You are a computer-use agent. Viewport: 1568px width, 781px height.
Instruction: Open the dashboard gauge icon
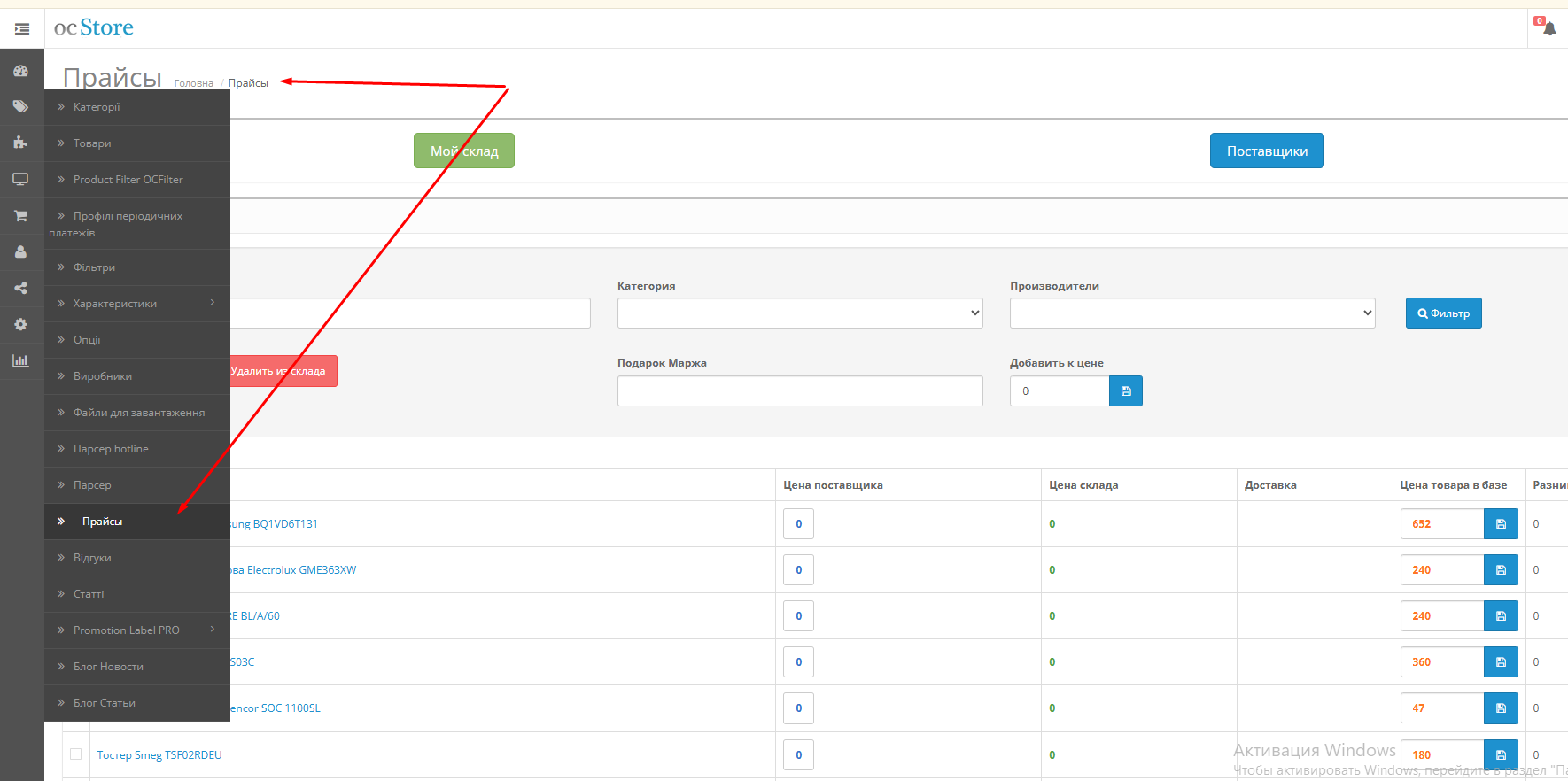tap(20, 71)
